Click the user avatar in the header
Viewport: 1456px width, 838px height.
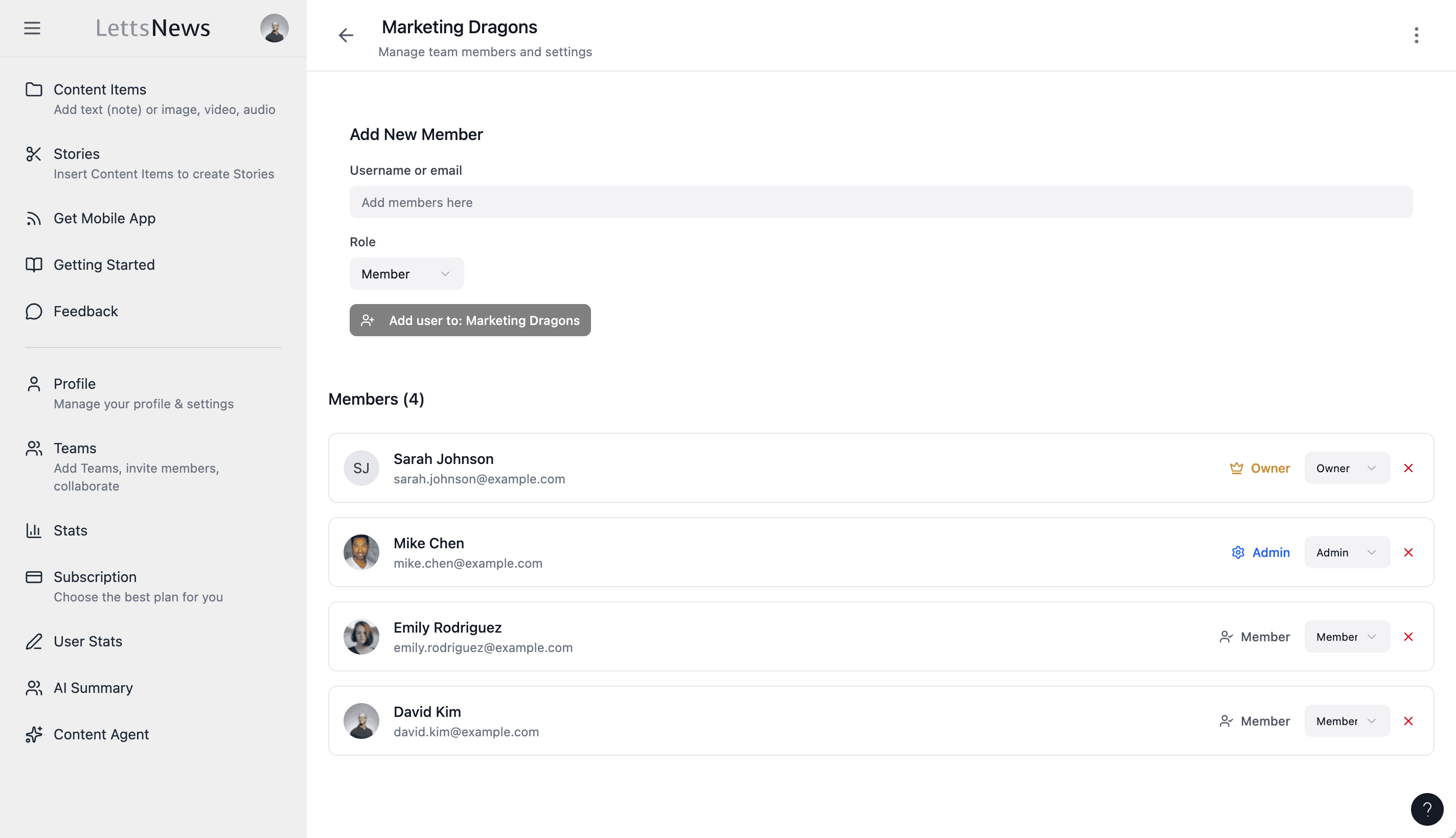274,28
